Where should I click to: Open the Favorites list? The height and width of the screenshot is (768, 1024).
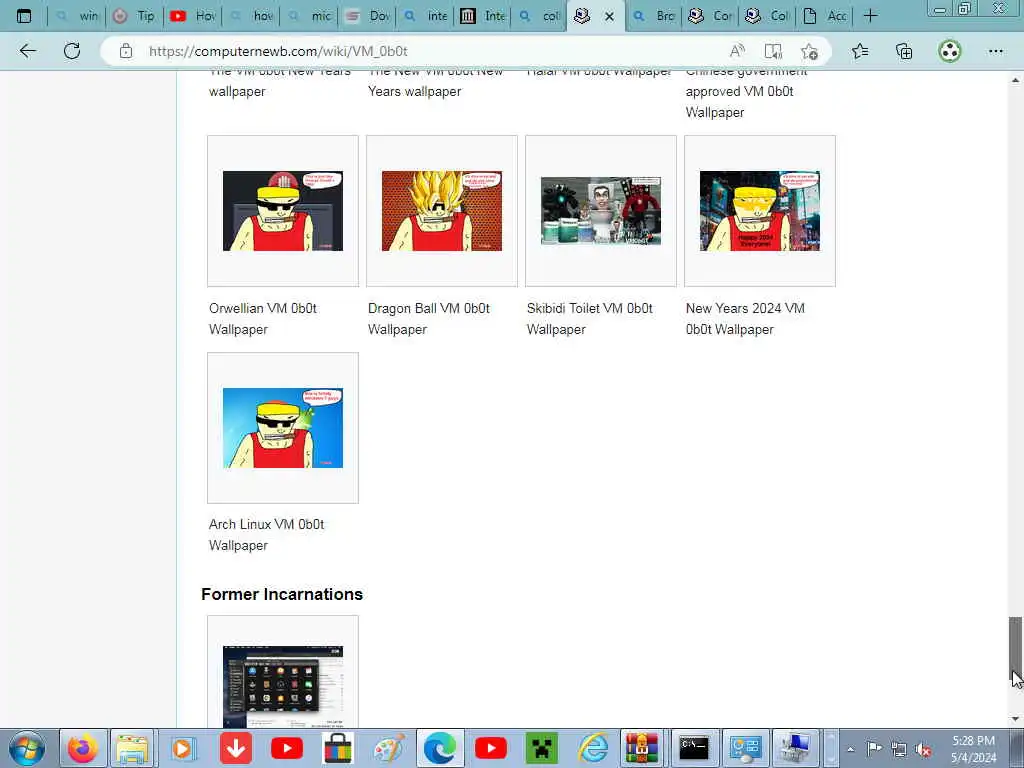(860, 51)
